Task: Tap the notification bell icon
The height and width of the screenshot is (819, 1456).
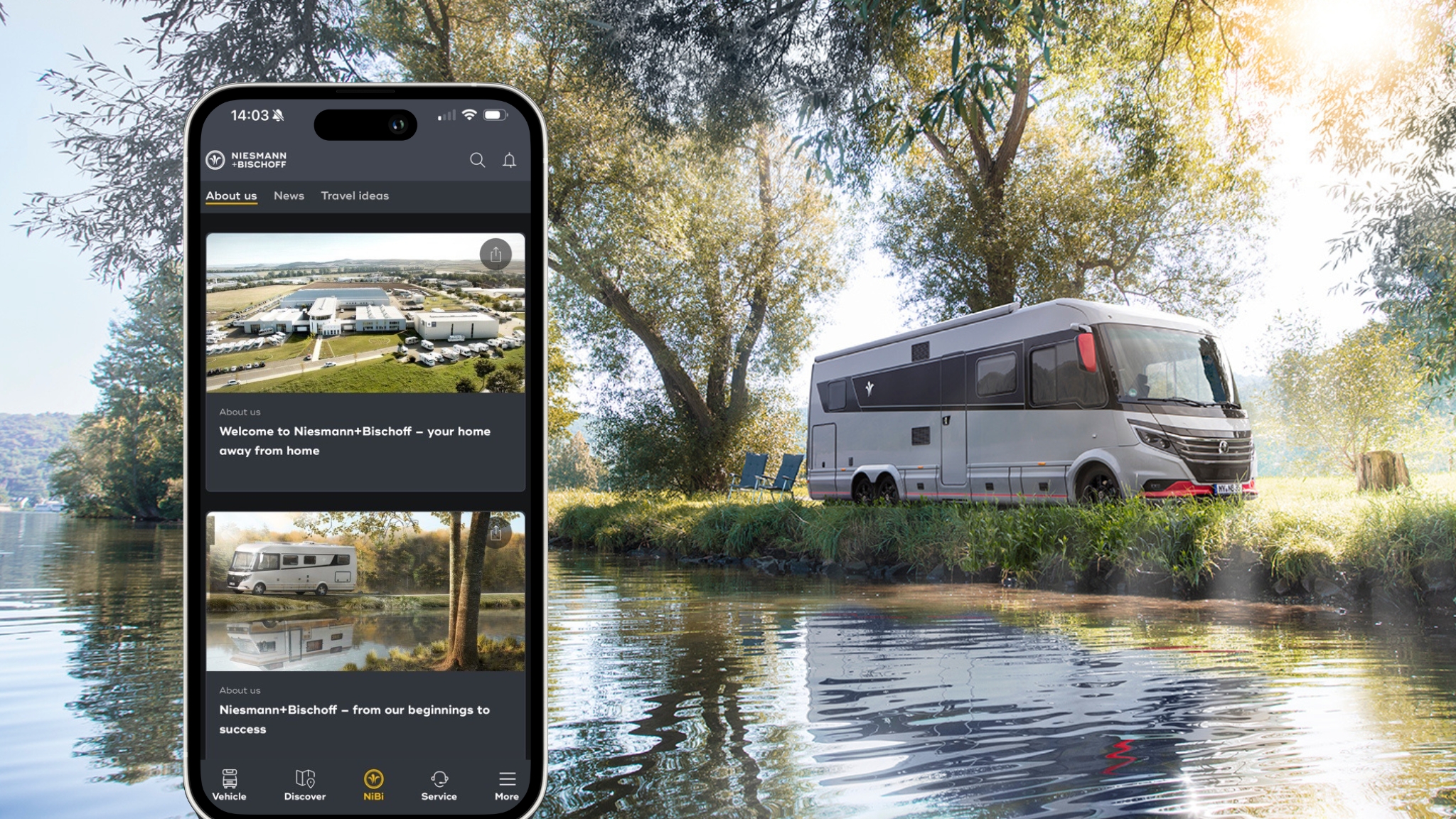Action: click(510, 160)
